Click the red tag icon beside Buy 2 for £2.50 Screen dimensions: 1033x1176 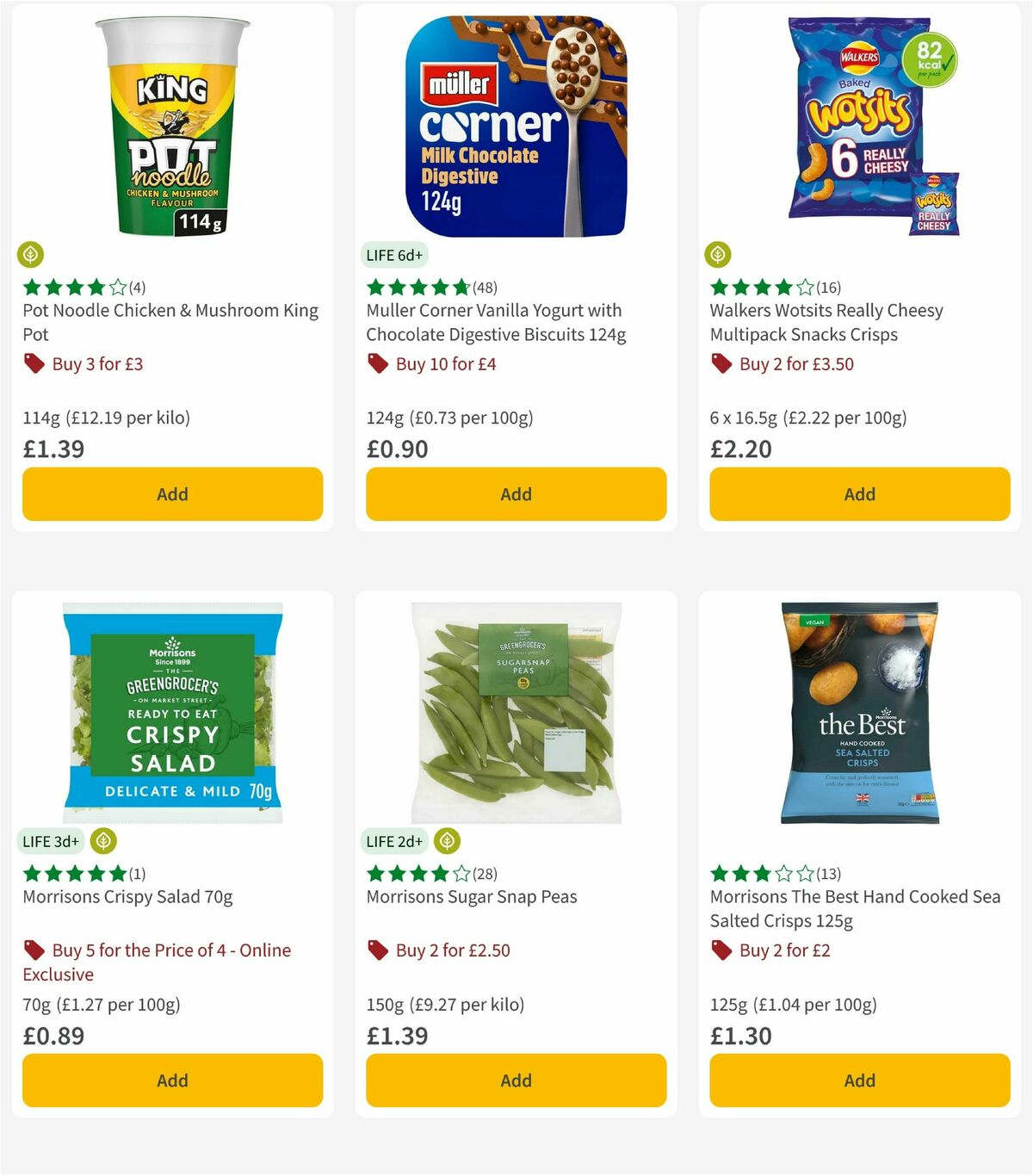(376, 950)
